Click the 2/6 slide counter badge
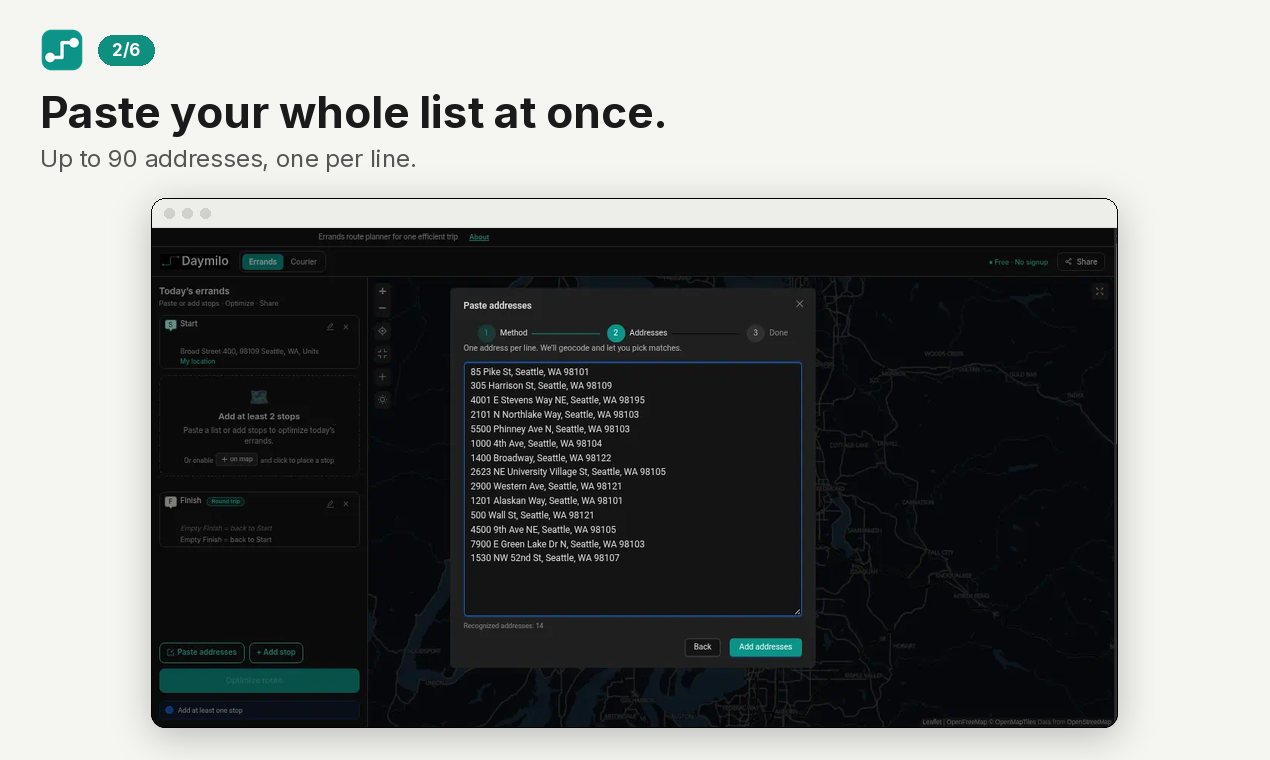The width and height of the screenshot is (1270, 760). [126, 50]
